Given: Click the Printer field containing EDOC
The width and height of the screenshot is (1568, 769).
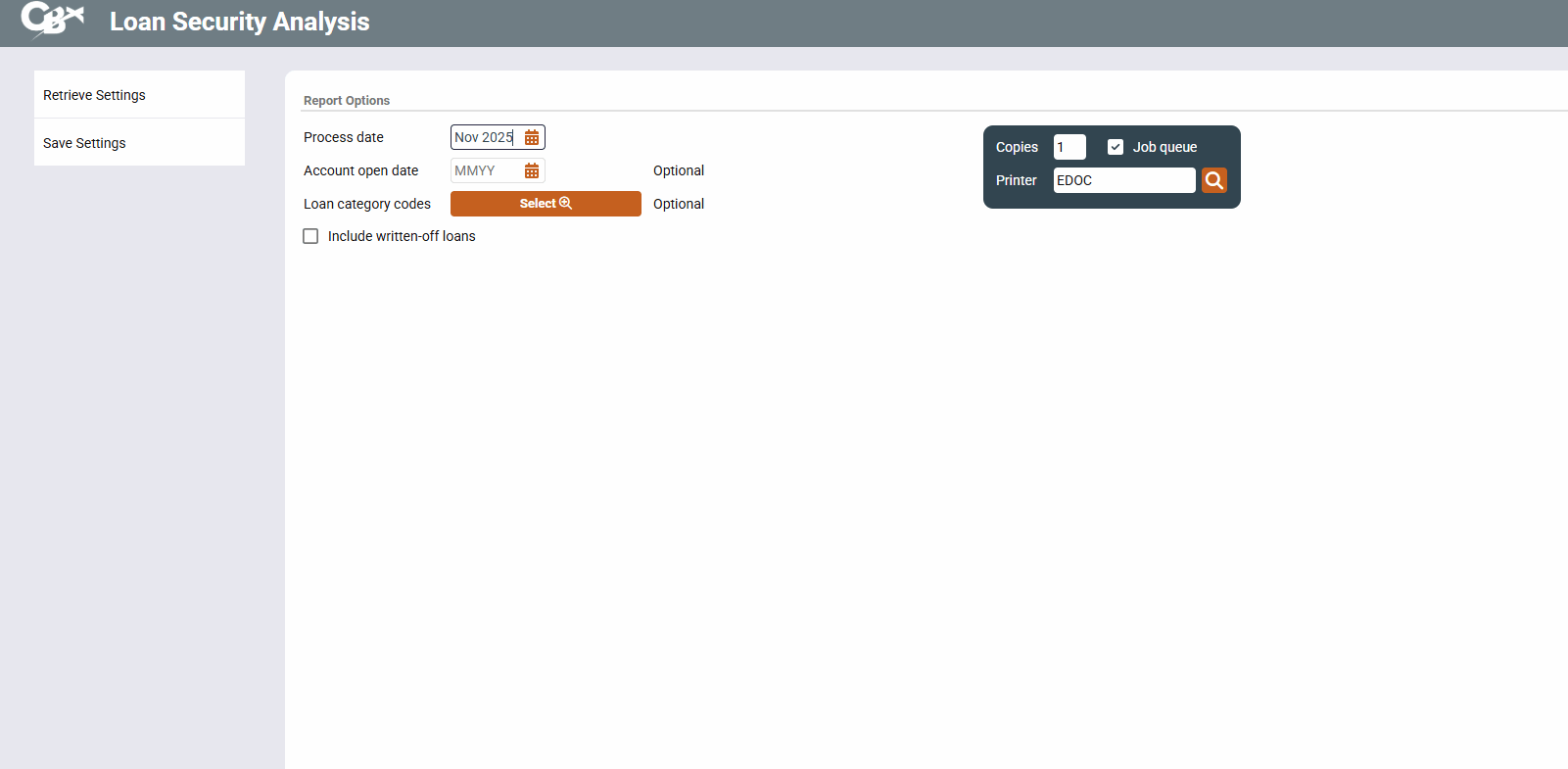Looking at the screenshot, I should tap(1122, 180).
